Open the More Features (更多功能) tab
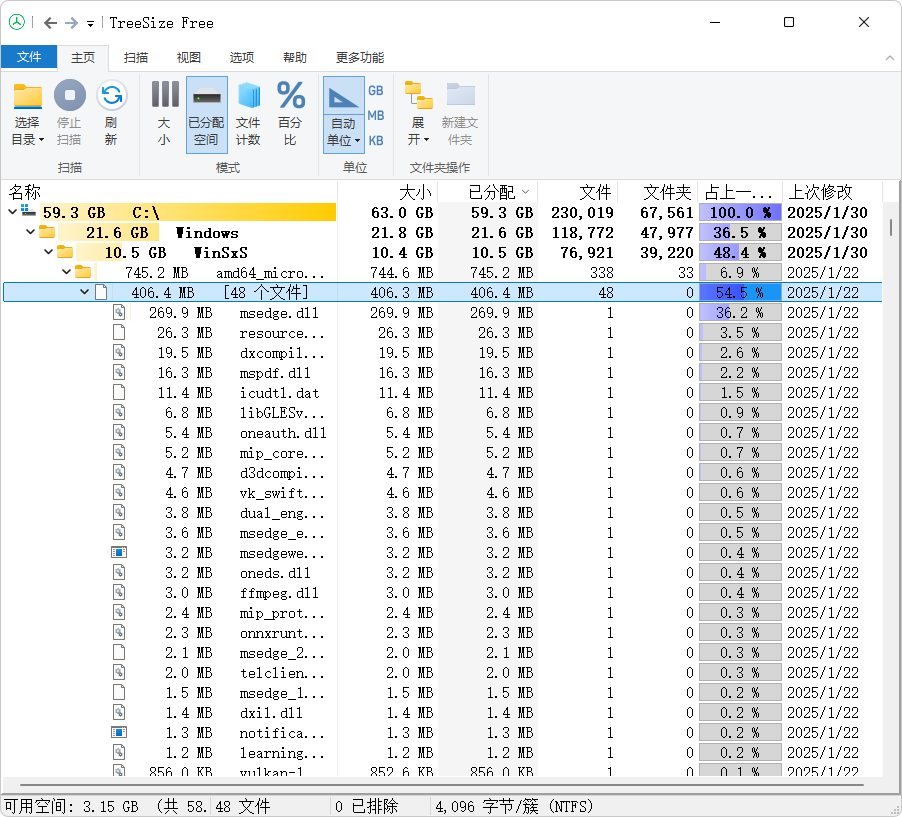The height and width of the screenshot is (817, 902). pos(360,58)
